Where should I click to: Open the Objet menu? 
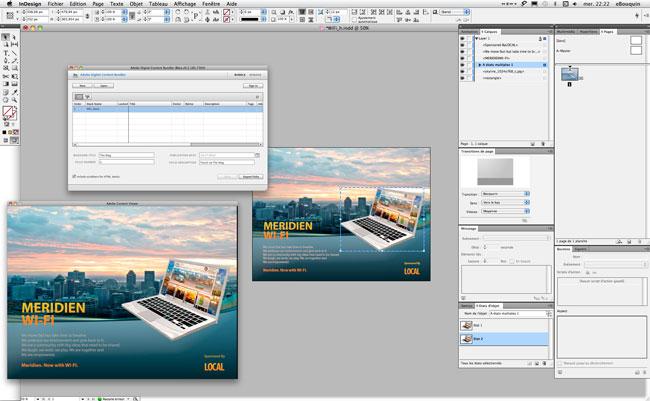click(136, 4)
